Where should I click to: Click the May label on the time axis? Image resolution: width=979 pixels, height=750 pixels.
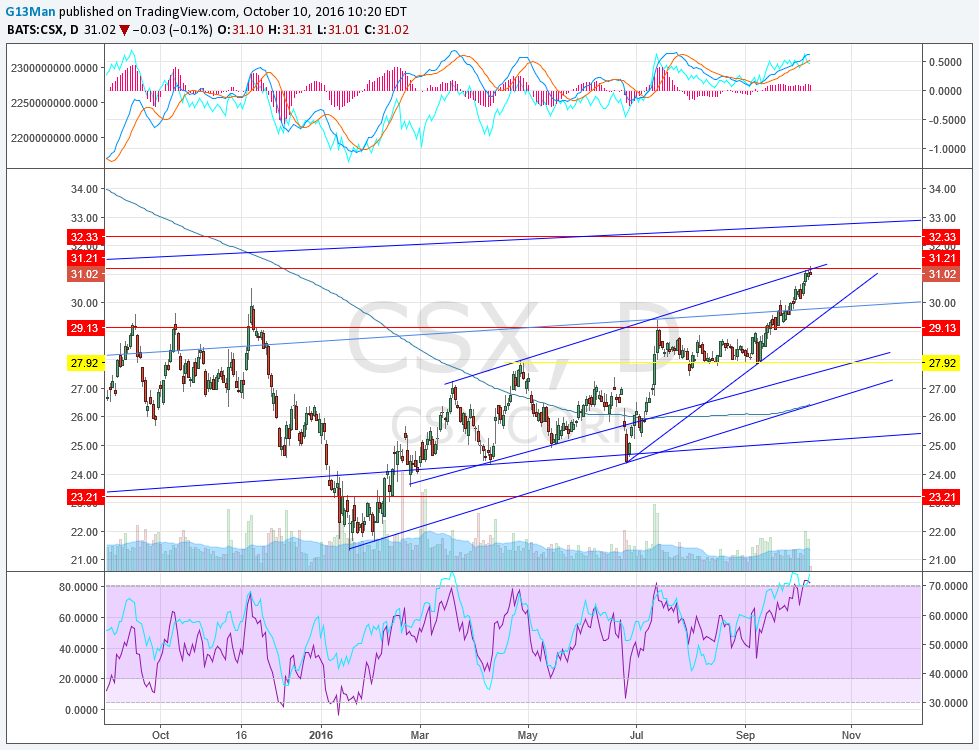528,735
